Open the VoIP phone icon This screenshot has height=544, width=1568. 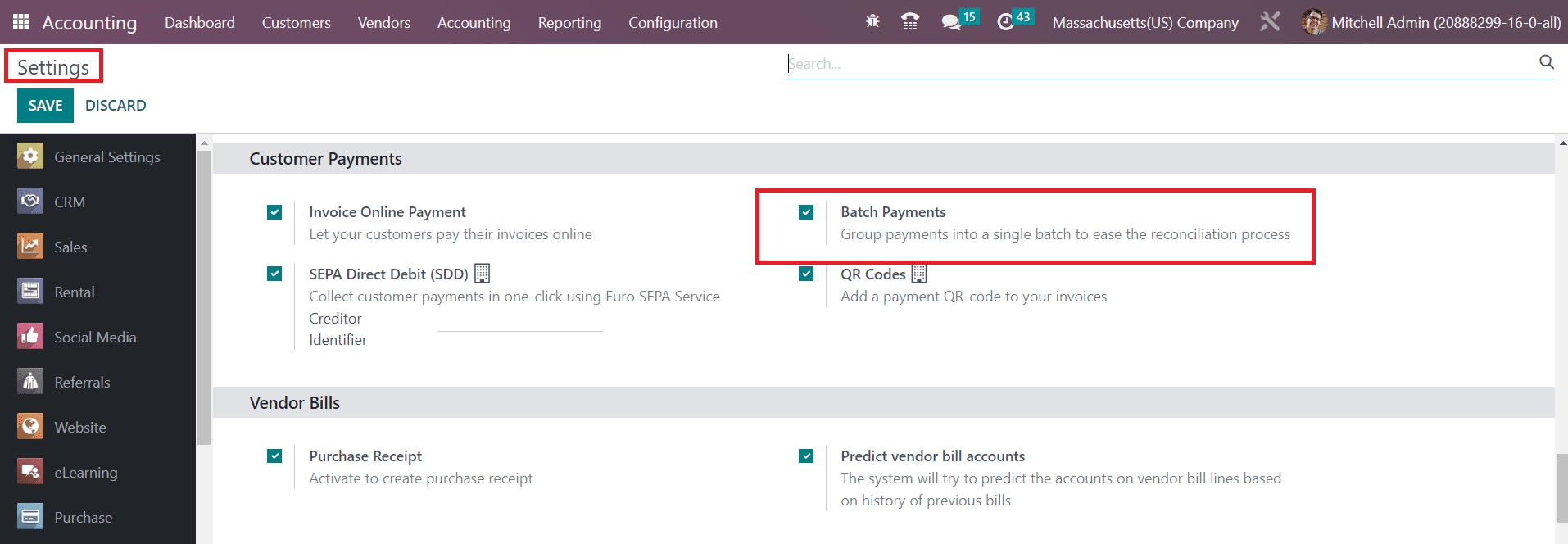click(909, 22)
